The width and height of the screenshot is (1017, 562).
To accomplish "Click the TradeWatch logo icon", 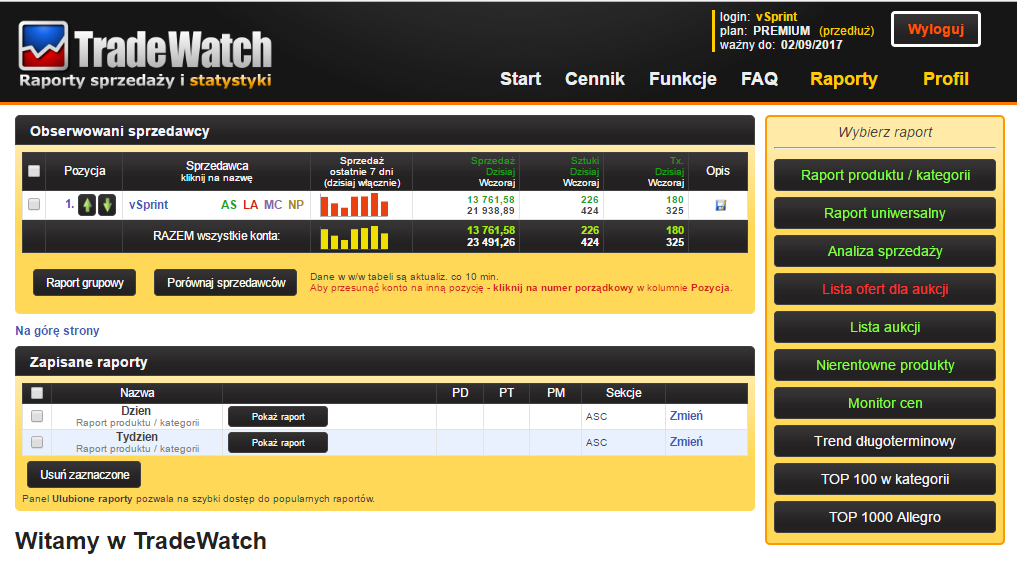I will pyautogui.click(x=43, y=46).
